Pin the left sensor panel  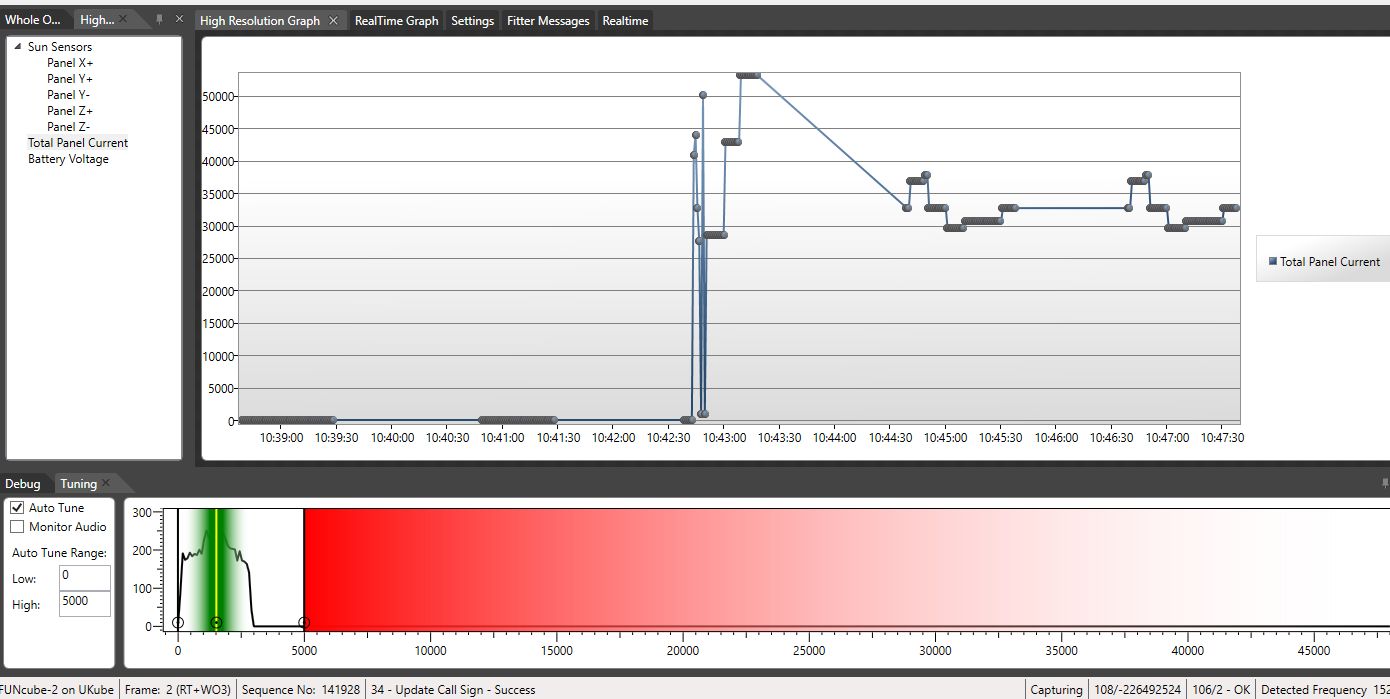[x=159, y=19]
